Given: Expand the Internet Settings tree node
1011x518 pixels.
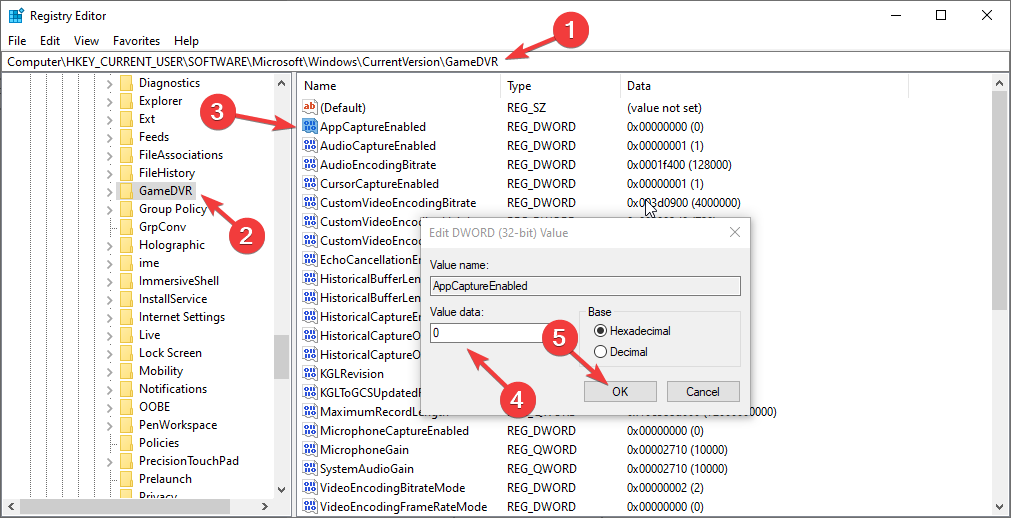Looking at the screenshot, I should click(109, 317).
